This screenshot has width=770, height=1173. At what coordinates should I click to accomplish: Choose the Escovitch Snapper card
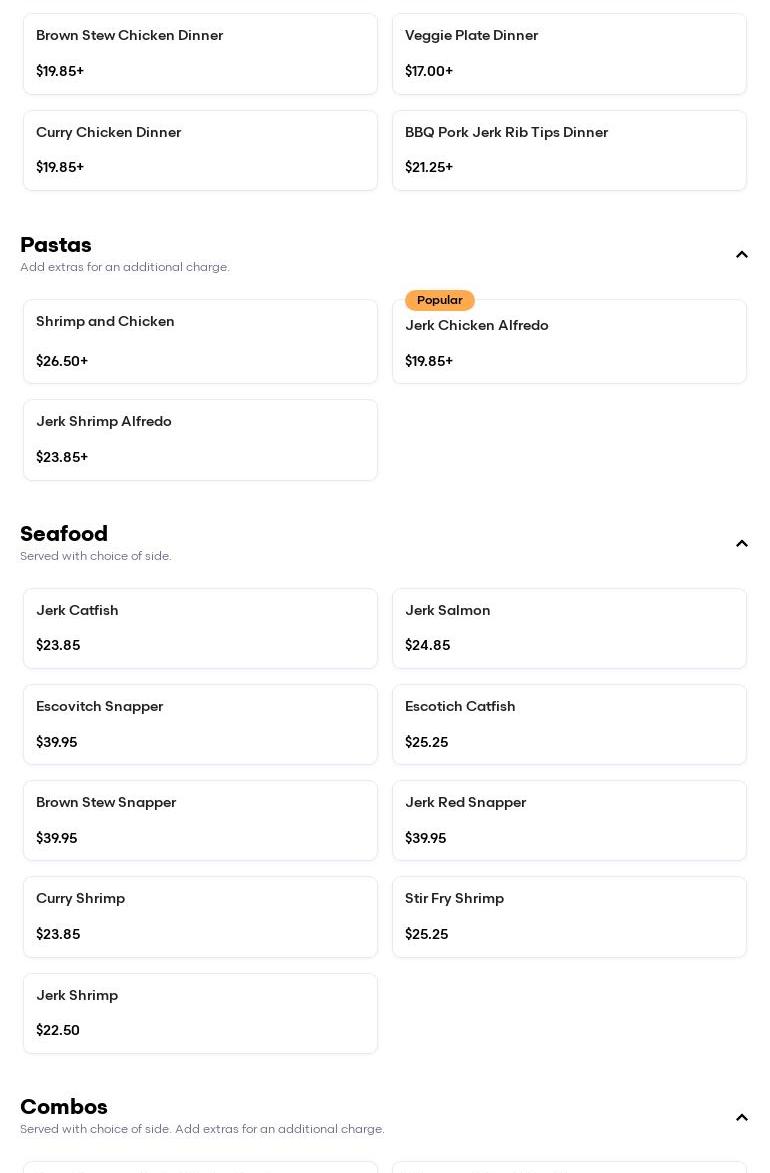pos(200,724)
